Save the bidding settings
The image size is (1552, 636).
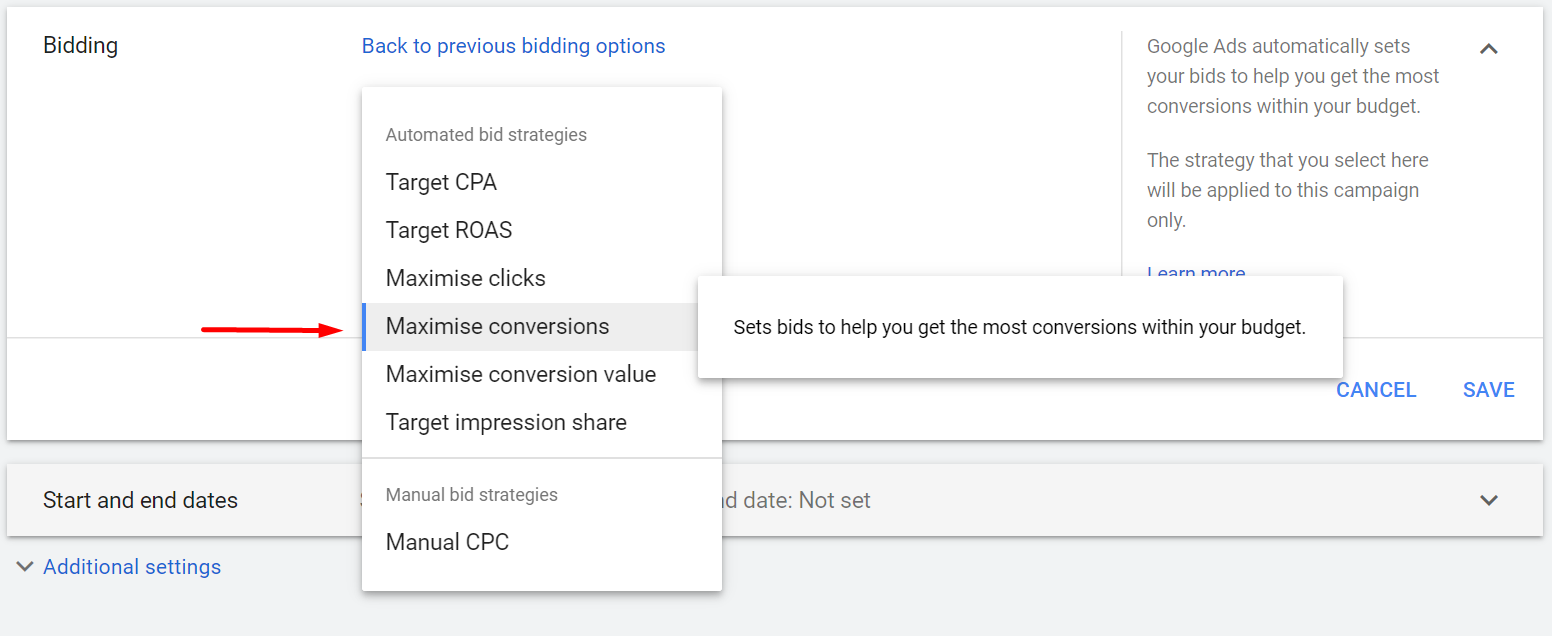tap(1488, 390)
